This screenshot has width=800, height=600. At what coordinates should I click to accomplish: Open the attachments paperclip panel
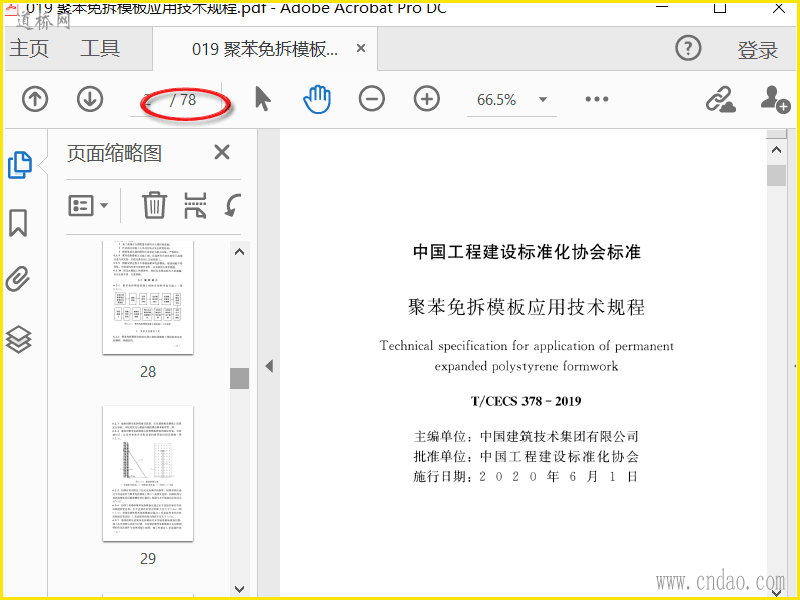point(18,279)
